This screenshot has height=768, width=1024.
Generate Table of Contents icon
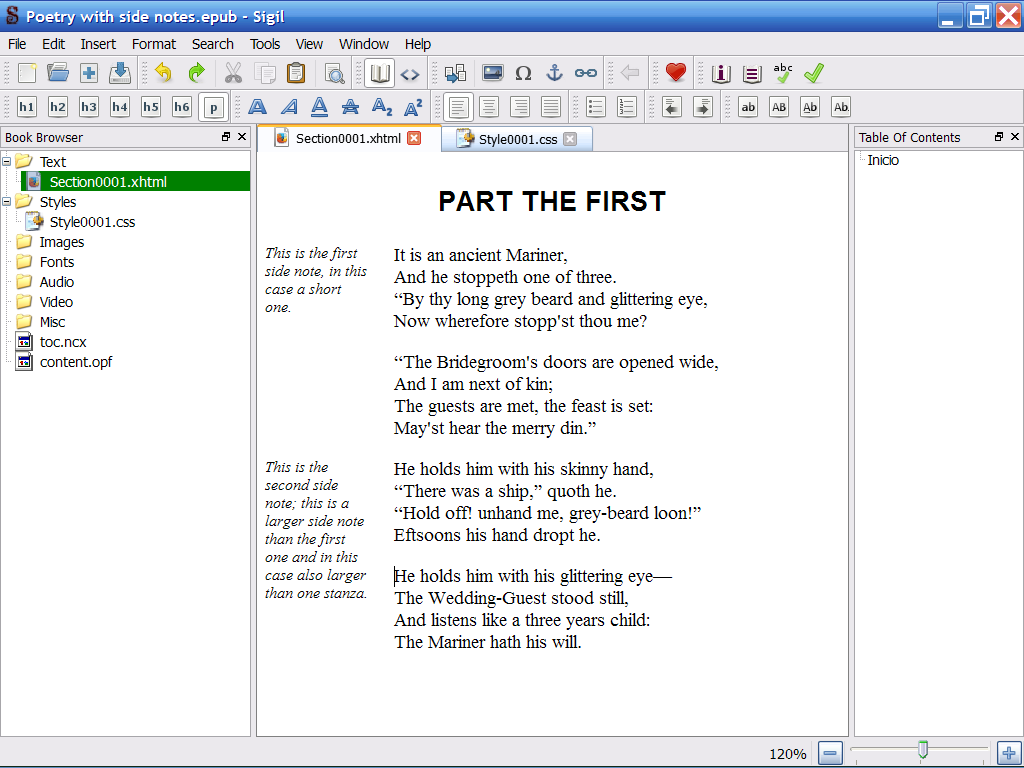click(x=752, y=73)
